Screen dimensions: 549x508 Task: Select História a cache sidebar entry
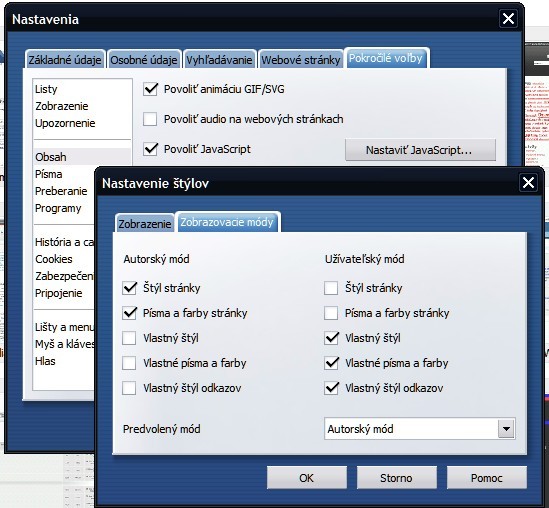click(64, 242)
